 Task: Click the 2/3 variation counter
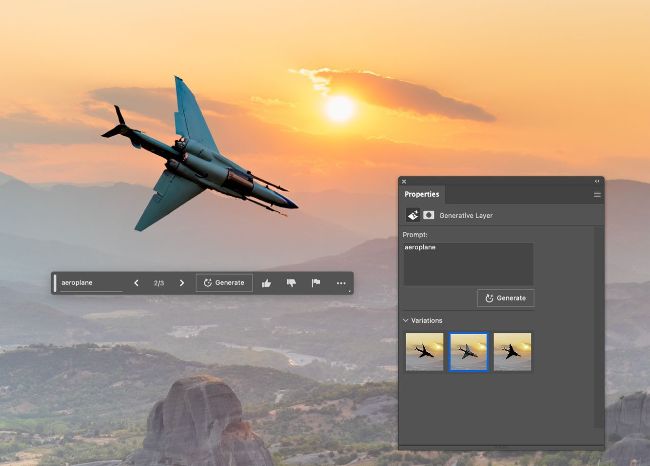(x=159, y=283)
